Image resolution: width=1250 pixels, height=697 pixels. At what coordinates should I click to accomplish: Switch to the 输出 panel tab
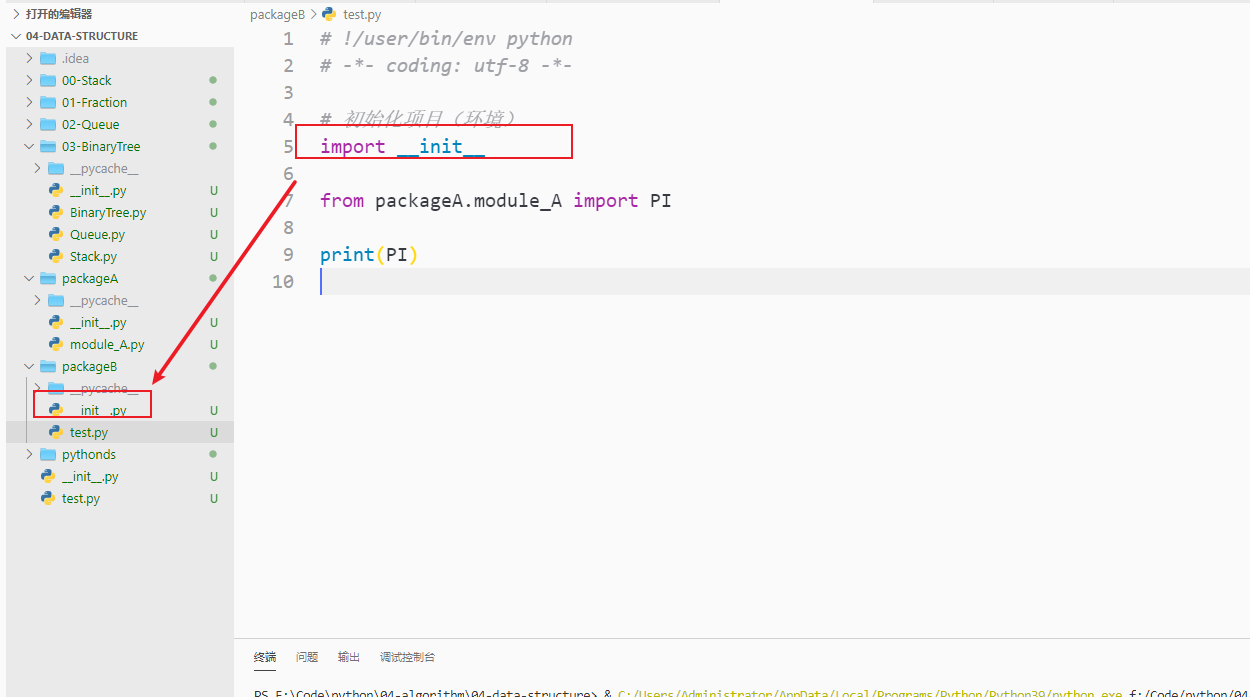point(349,657)
